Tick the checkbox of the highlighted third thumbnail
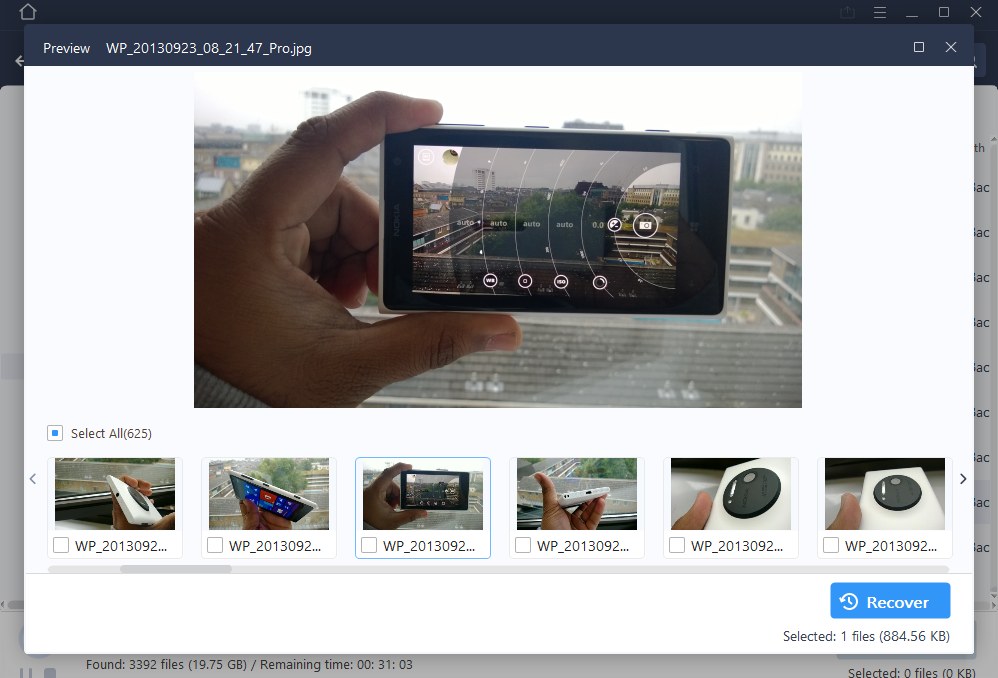Viewport: 998px width, 678px height. 369,545
